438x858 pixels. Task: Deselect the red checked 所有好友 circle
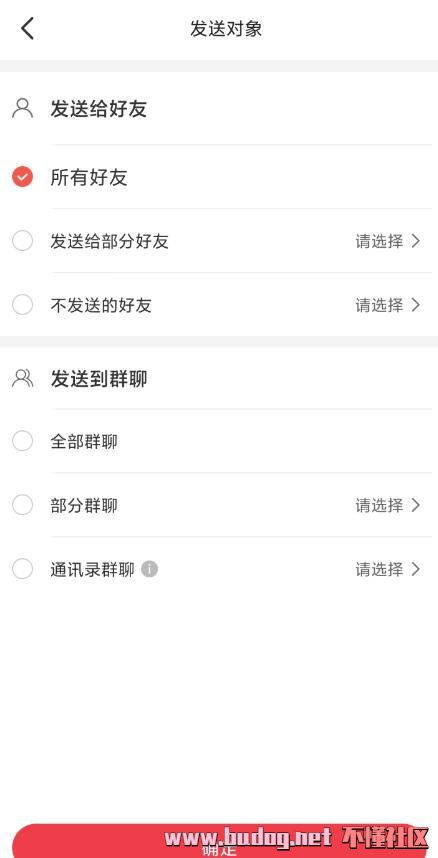click(x=22, y=177)
